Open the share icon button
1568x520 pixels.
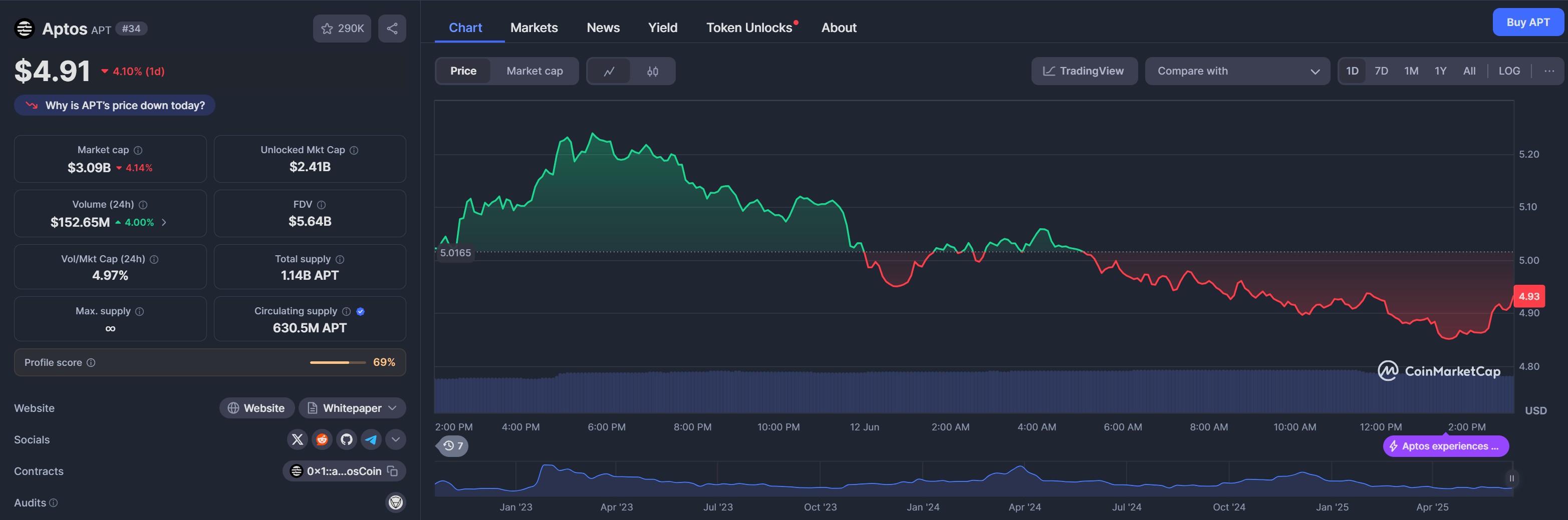[392, 29]
